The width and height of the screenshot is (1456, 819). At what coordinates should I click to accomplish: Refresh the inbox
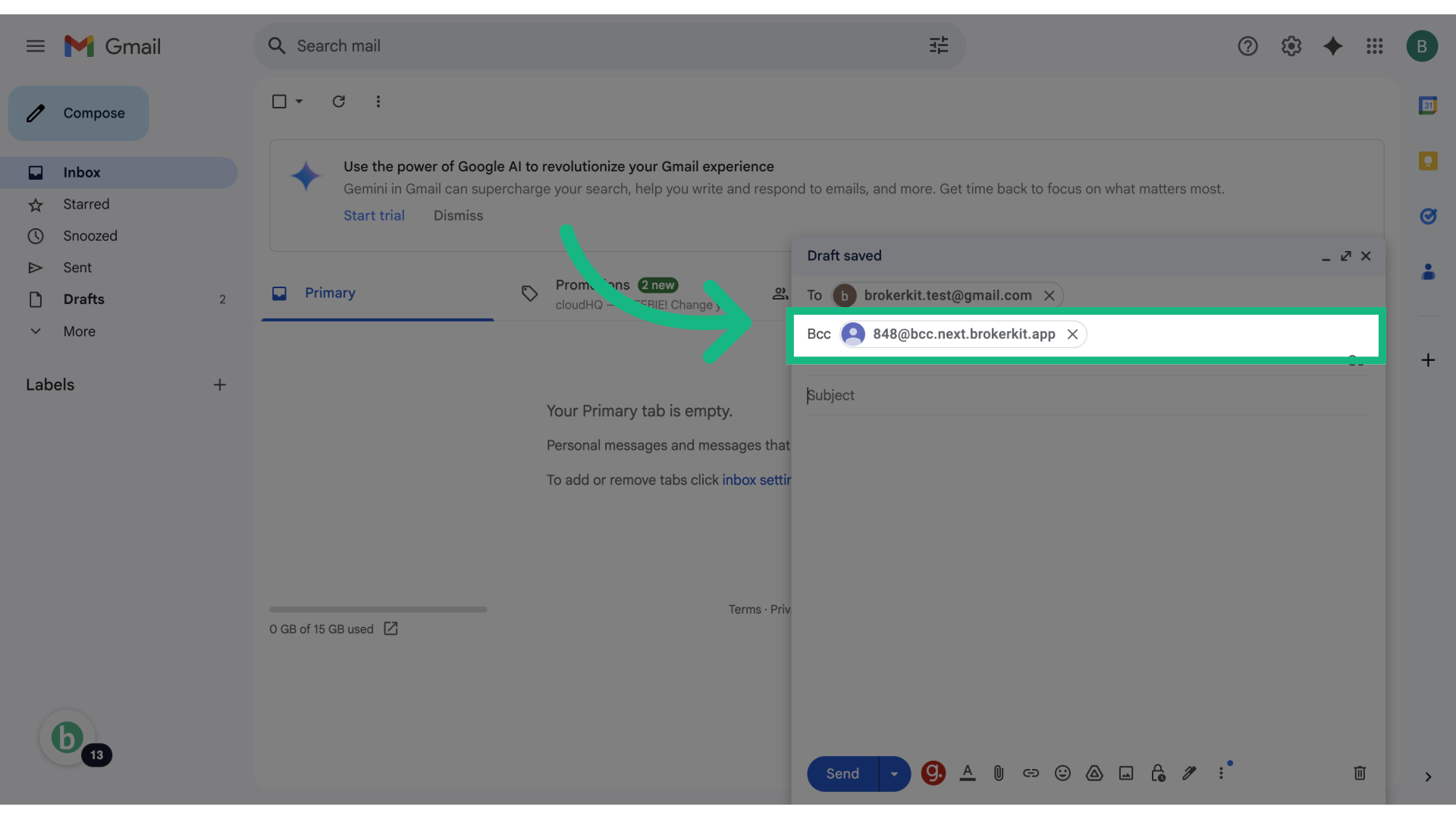click(x=338, y=102)
